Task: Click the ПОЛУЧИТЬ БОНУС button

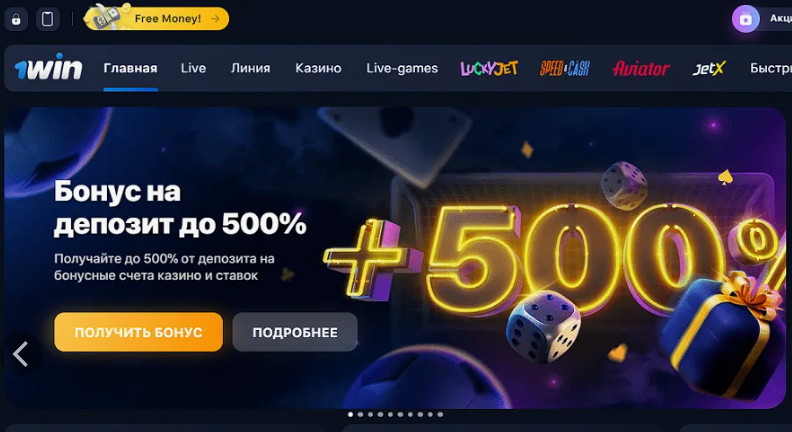Action: click(x=138, y=332)
